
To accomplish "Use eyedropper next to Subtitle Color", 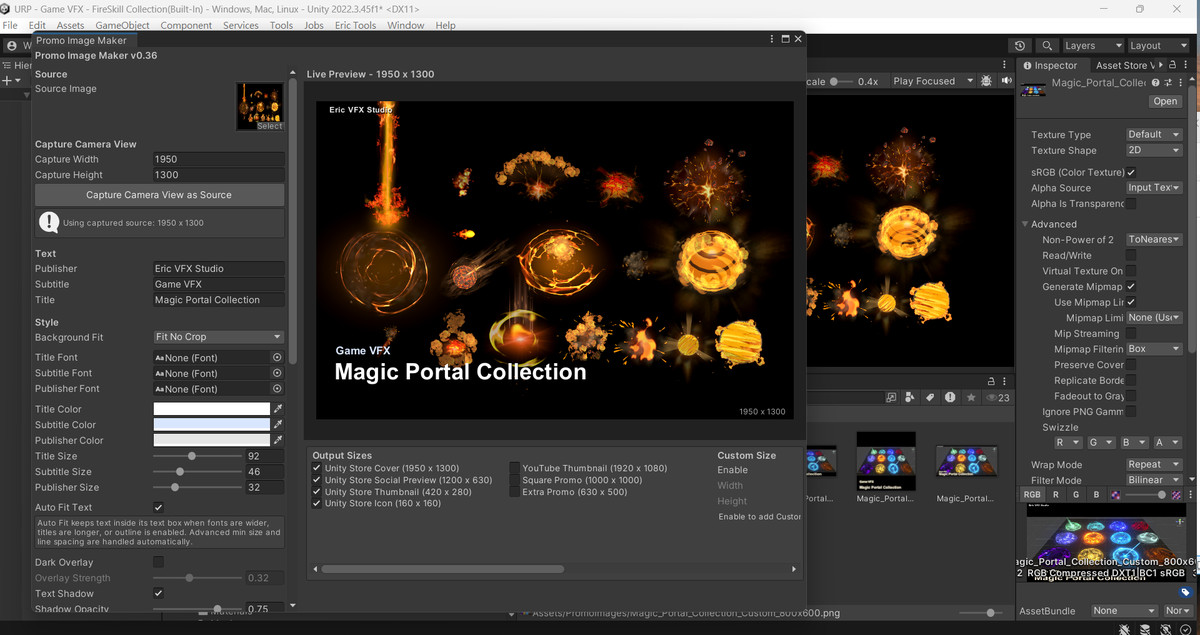I will pos(279,425).
